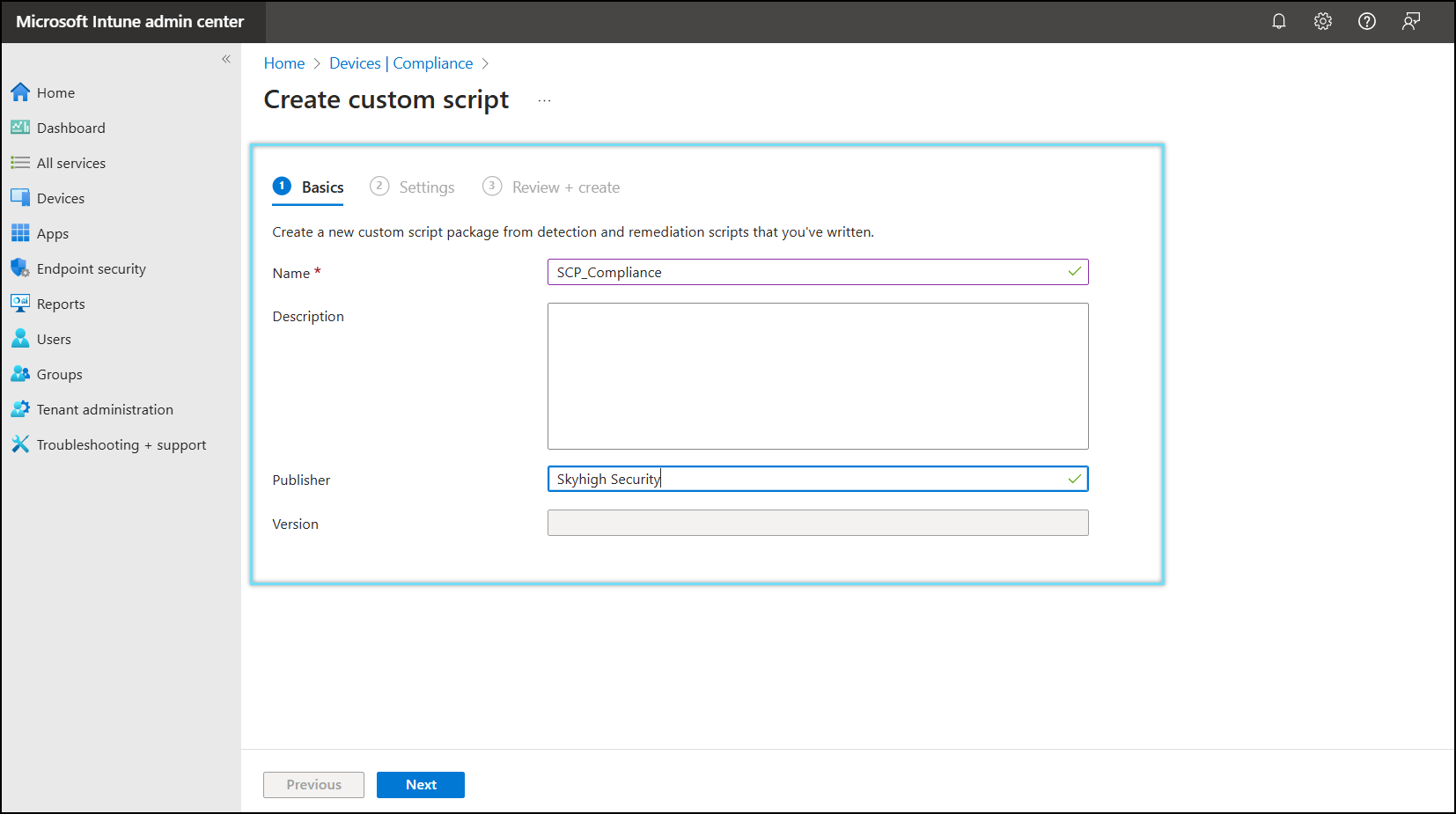Open Dashboard in the sidebar
Viewport: 1456px width, 814px height.
[71, 128]
